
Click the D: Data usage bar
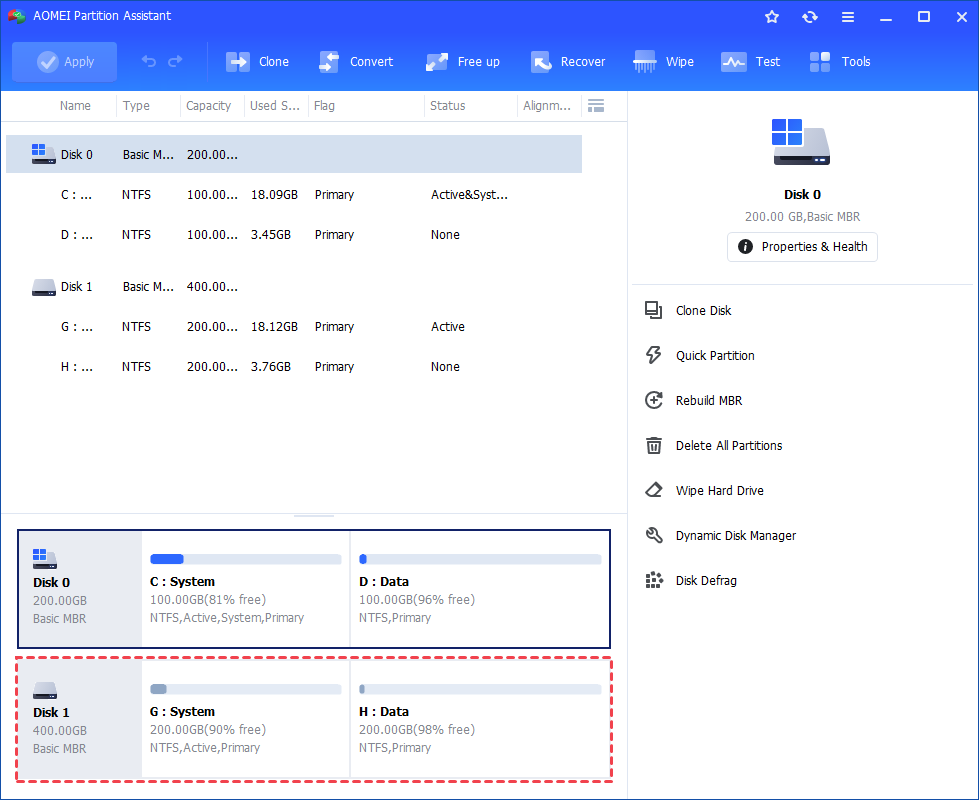(480, 559)
